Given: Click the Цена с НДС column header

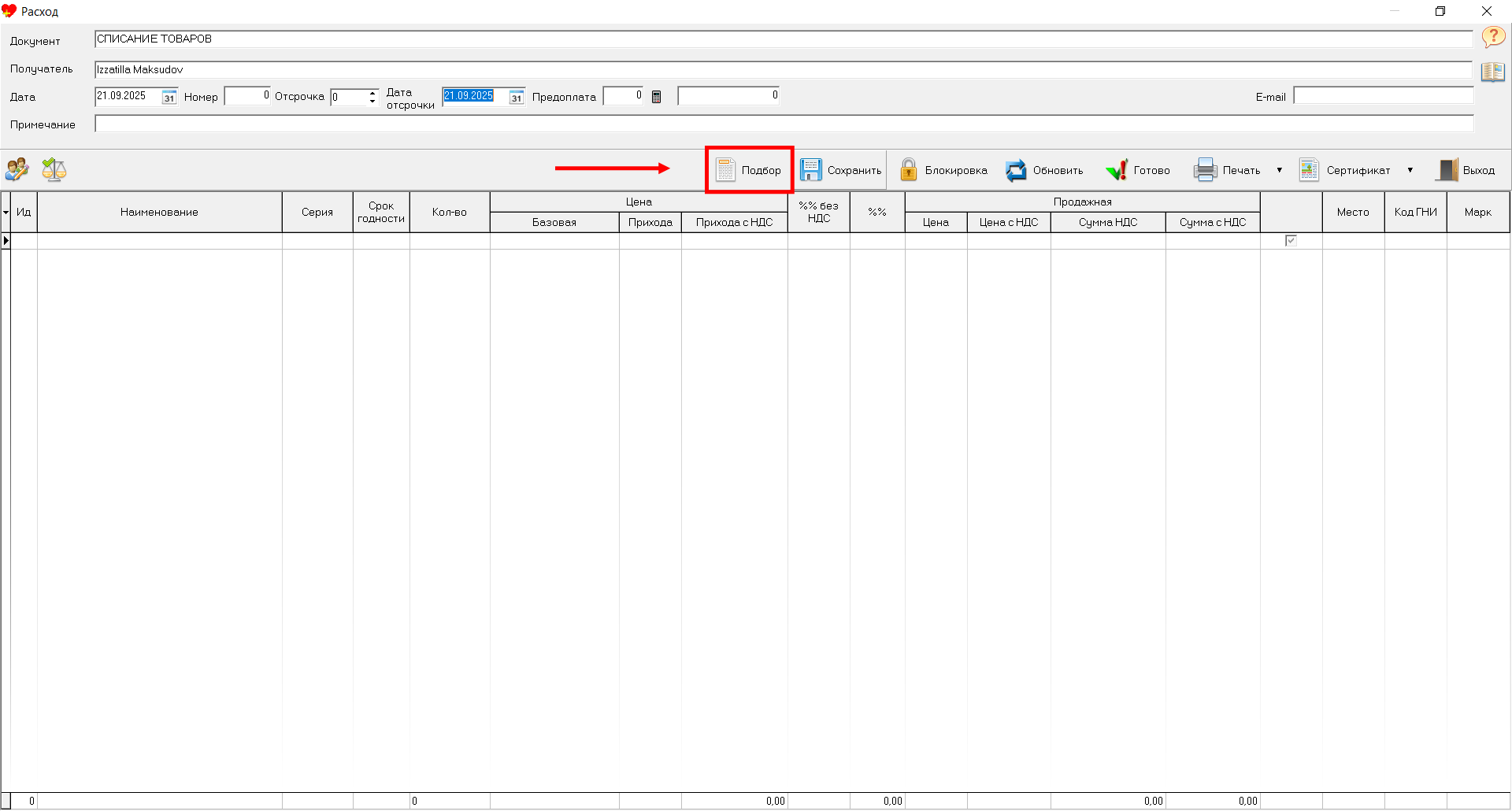Looking at the screenshot, I should point(1009,222).
